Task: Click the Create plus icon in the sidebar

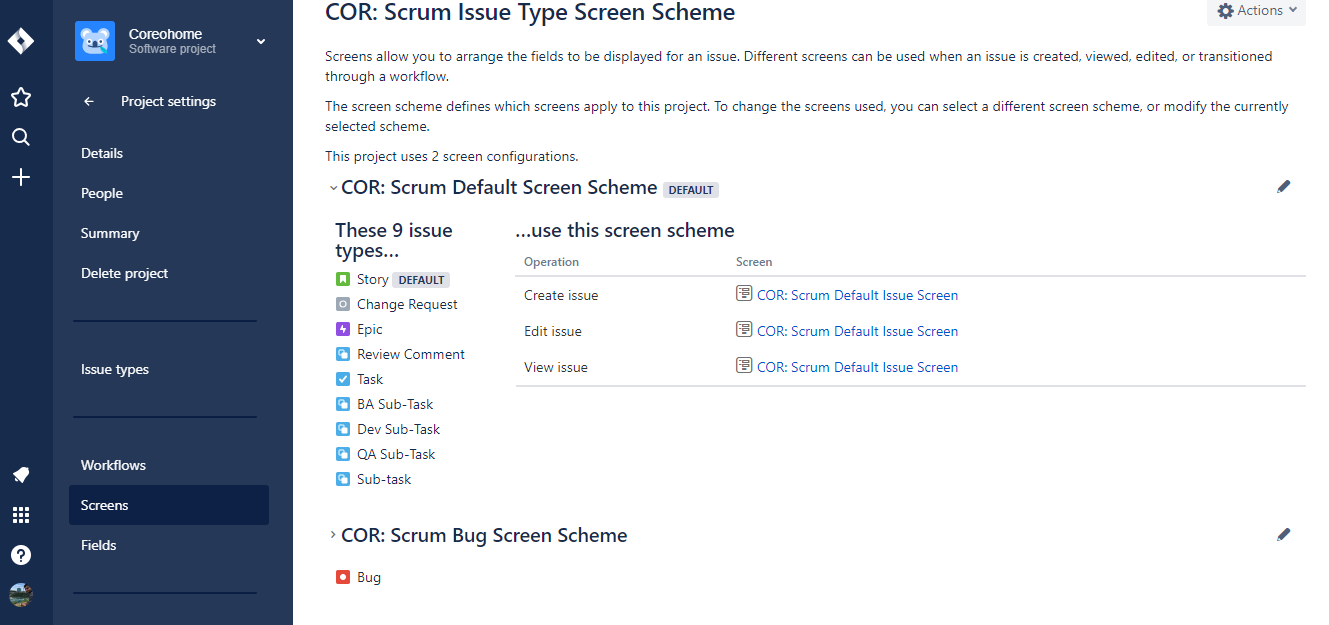Action: click(21, 177)
